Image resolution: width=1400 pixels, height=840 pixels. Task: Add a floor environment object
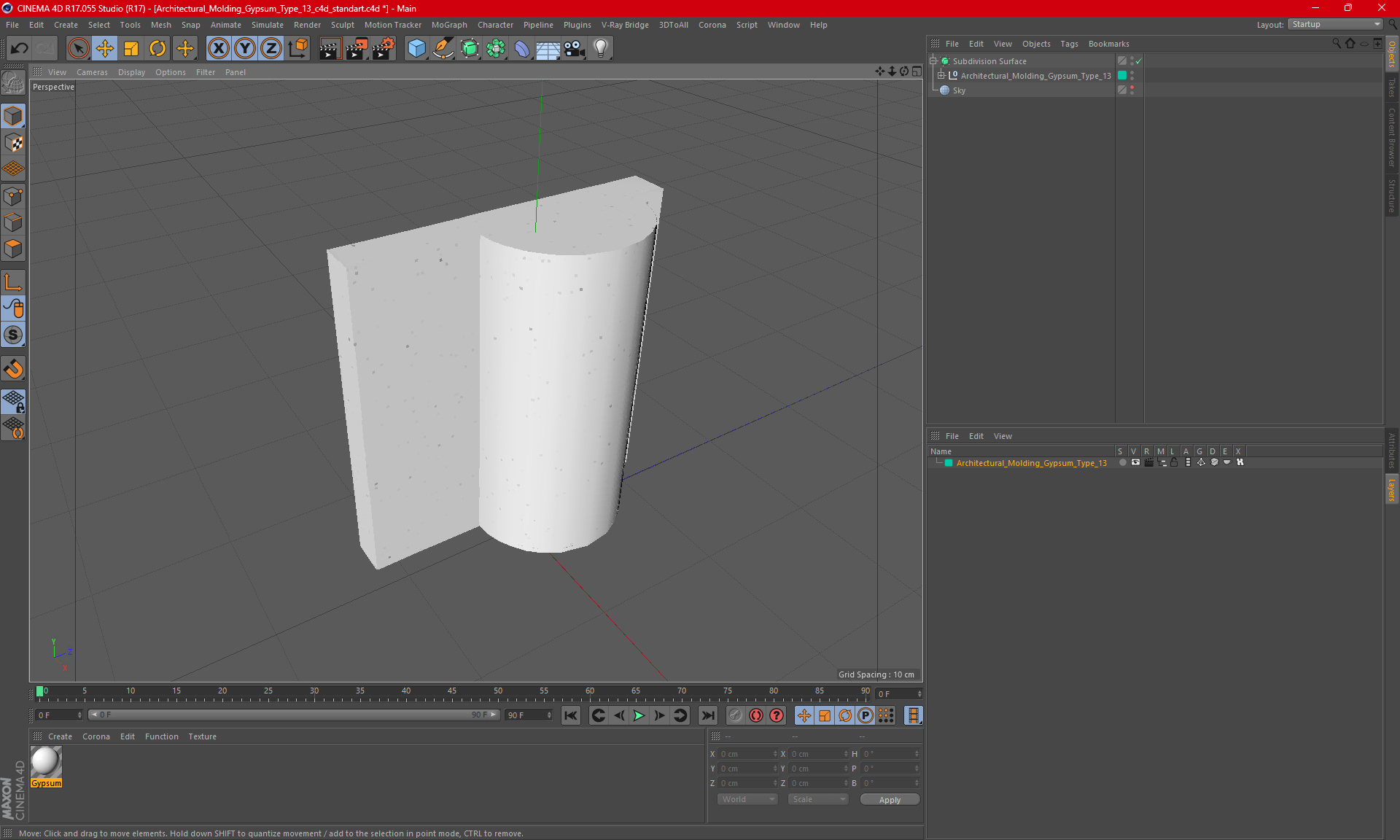pos(548,49)
